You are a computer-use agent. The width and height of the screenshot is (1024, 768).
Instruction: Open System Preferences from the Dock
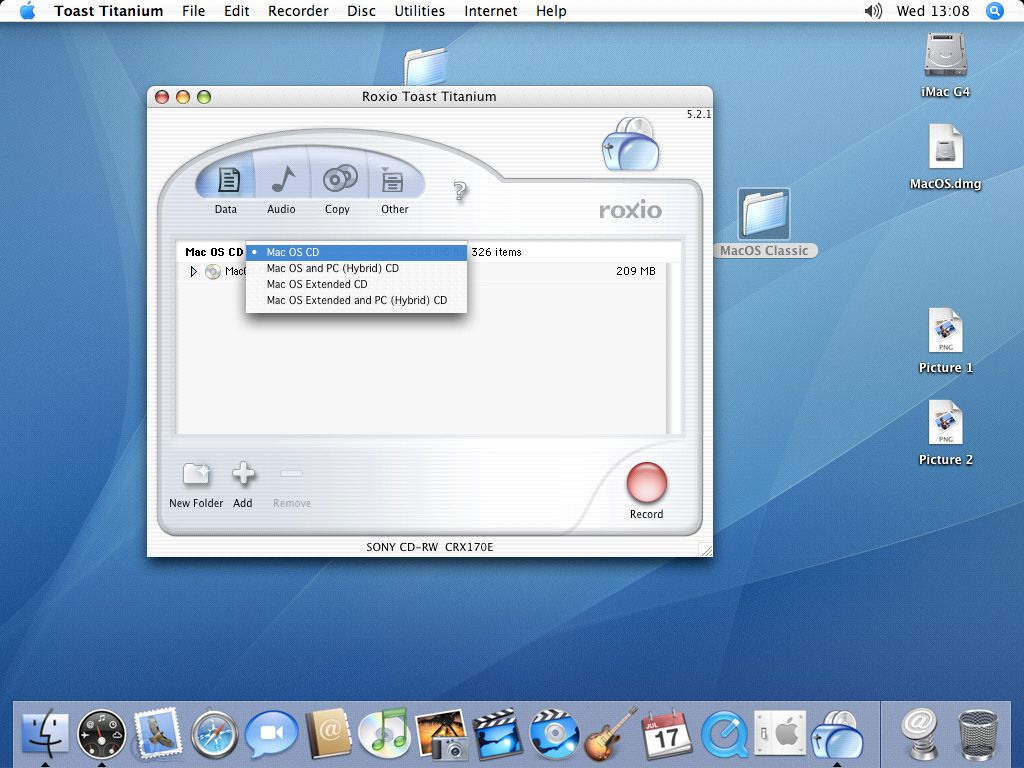780,734
